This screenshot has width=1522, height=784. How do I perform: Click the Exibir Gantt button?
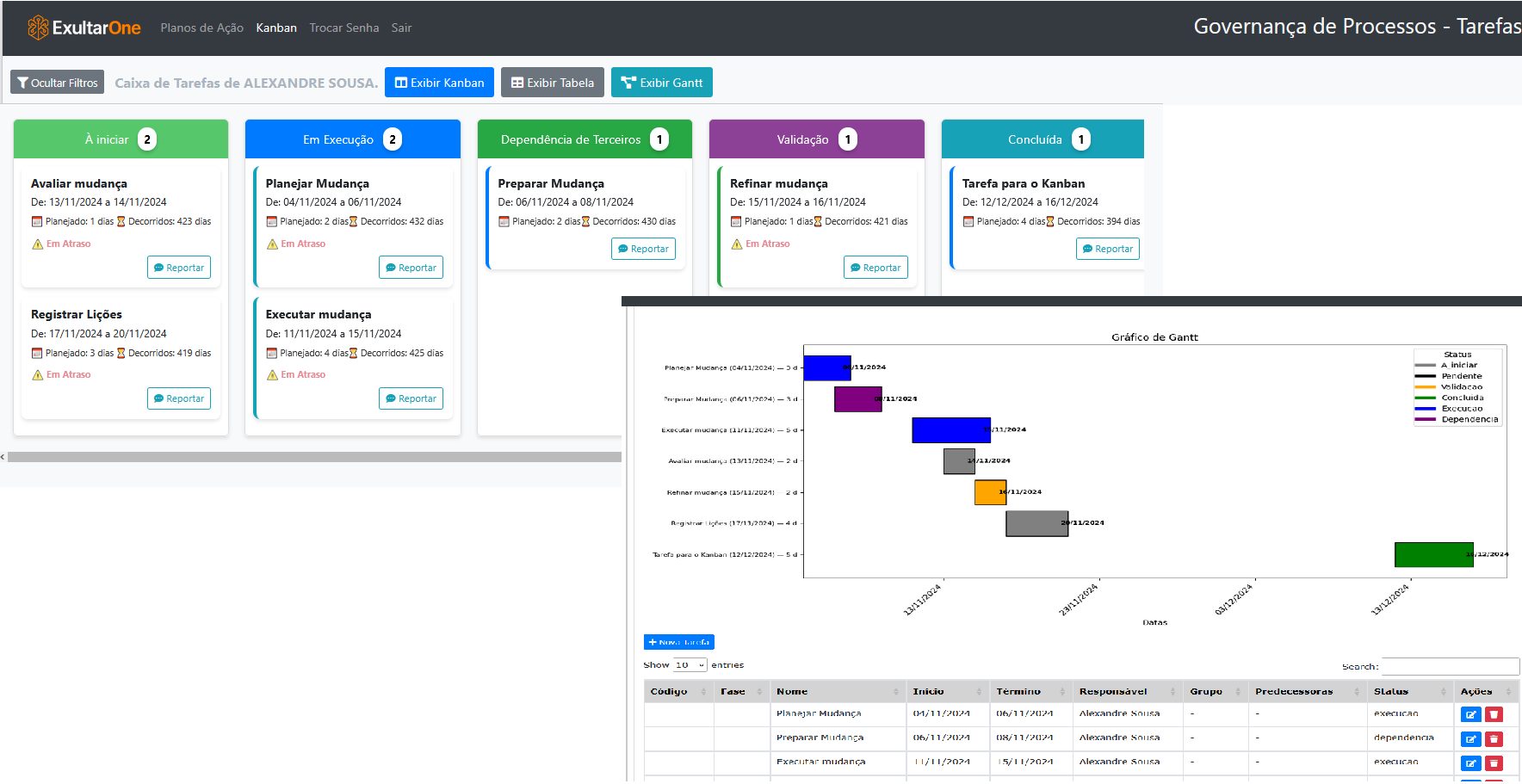[661, 82]
